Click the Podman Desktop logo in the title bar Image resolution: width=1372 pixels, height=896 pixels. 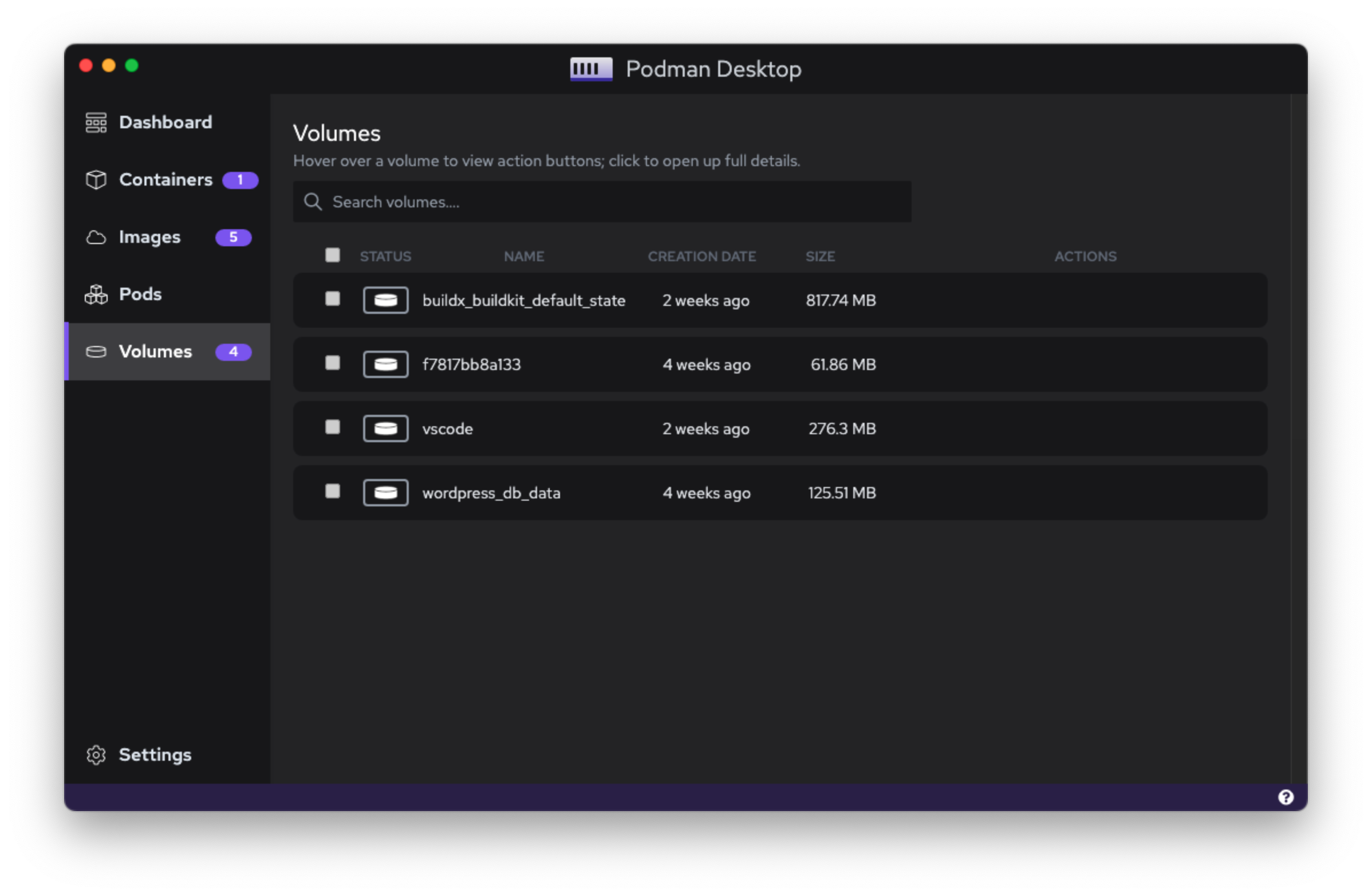pyautogui.click(x=590, y=69)
